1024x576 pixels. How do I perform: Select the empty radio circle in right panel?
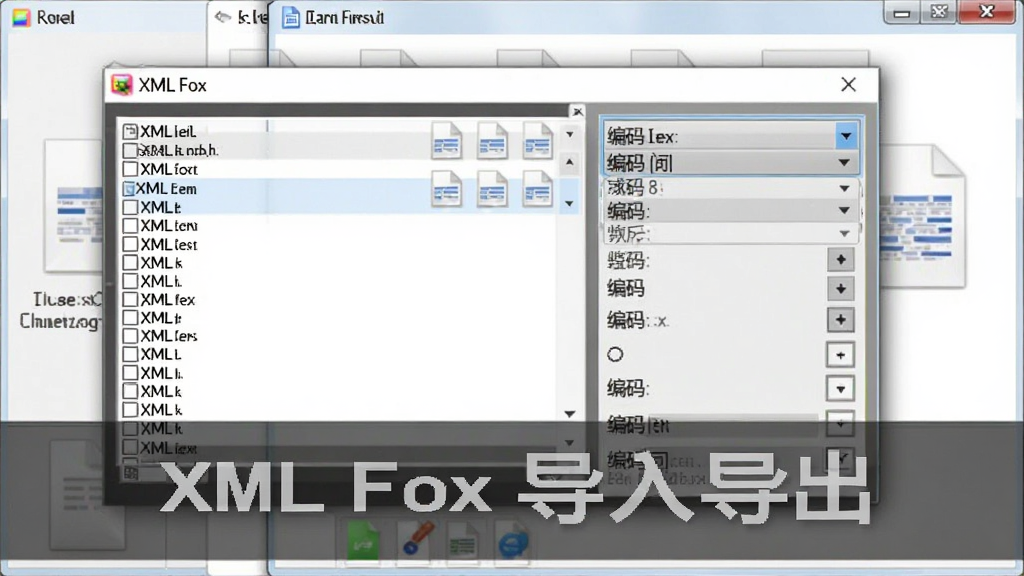click(x=615, y=355)
